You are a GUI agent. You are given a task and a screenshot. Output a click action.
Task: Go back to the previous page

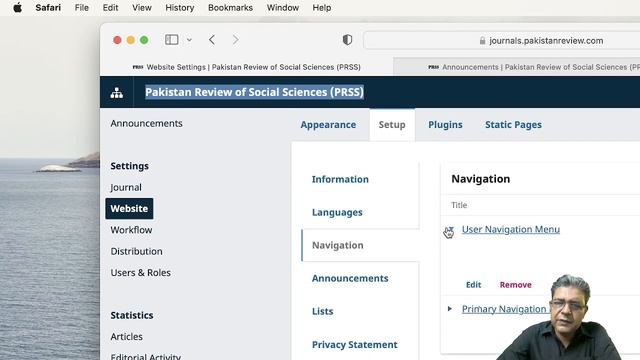point(212,40)
